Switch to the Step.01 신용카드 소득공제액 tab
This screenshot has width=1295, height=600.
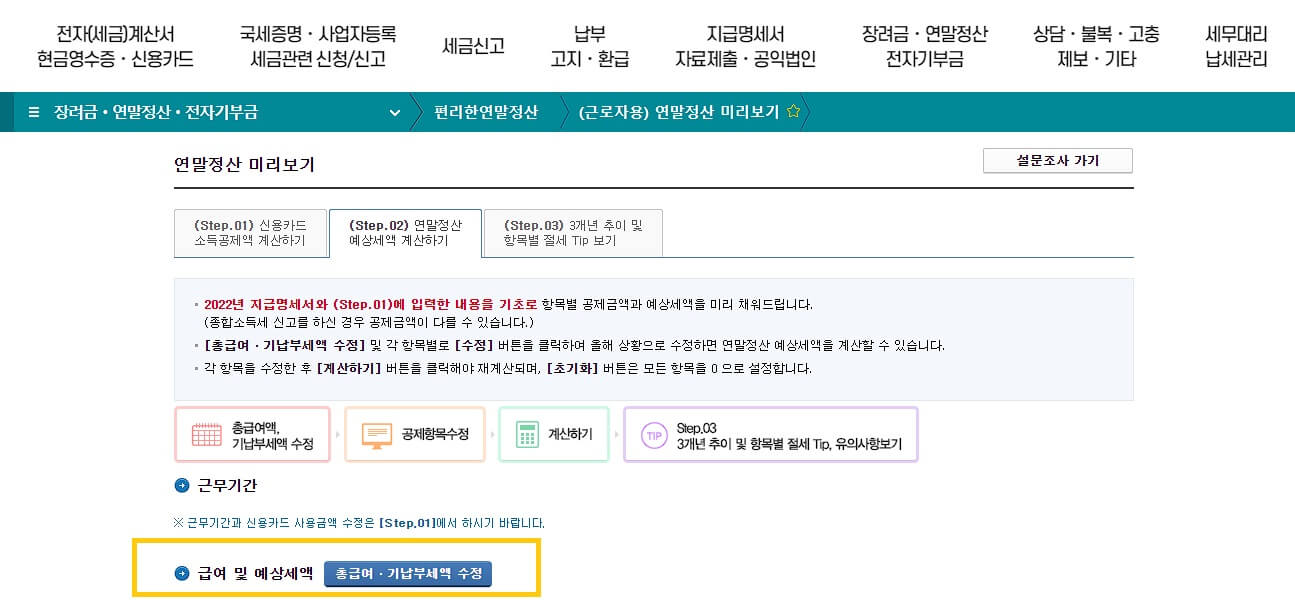pyautogui.click(x=251, y=232)
